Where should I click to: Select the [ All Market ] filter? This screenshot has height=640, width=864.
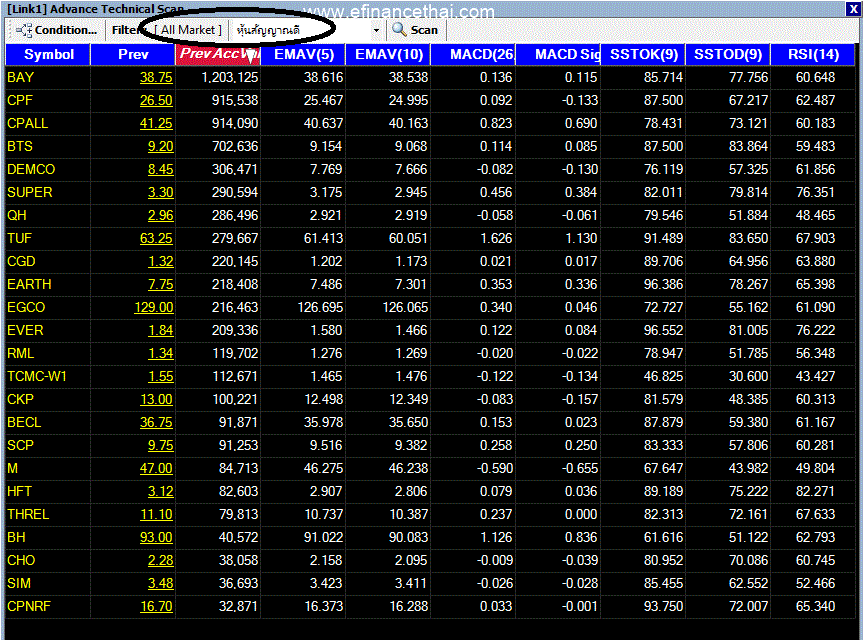tap(188, 30)
